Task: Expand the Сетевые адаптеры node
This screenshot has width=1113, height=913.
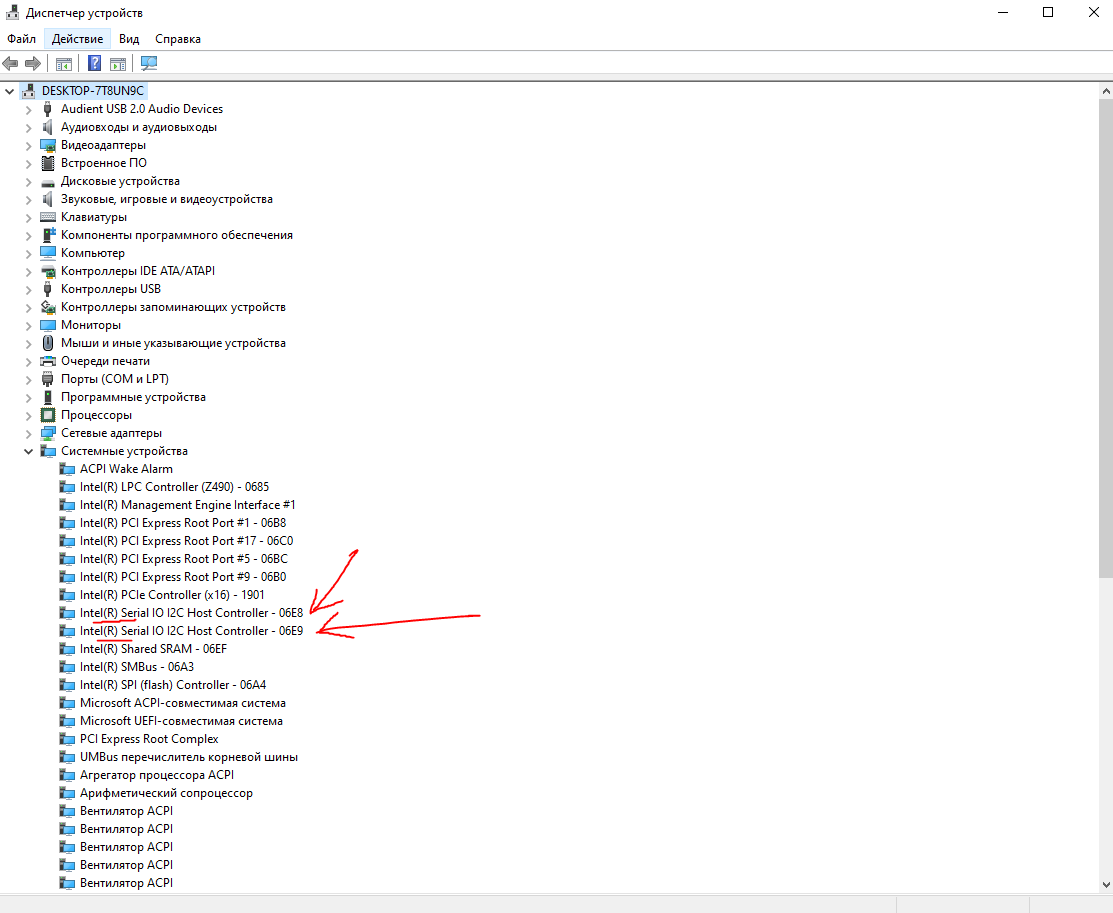Action: (x=29, y=433)
